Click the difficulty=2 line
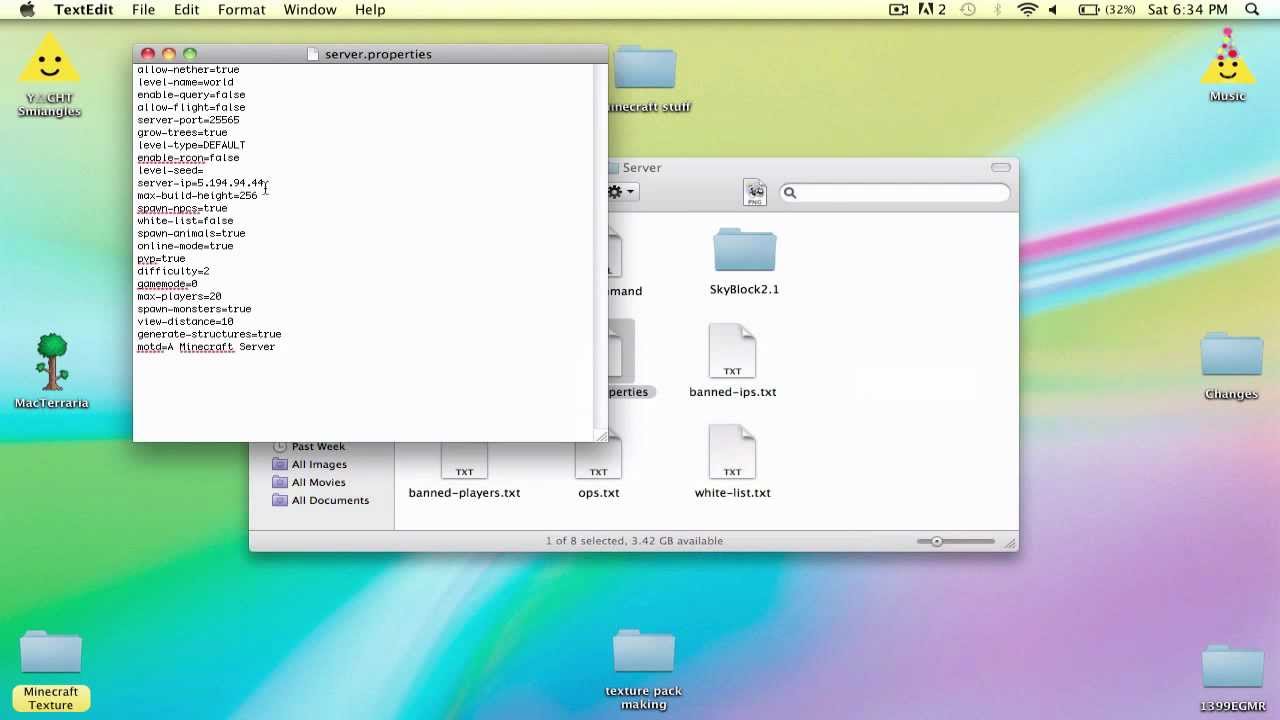 point(173,271)
